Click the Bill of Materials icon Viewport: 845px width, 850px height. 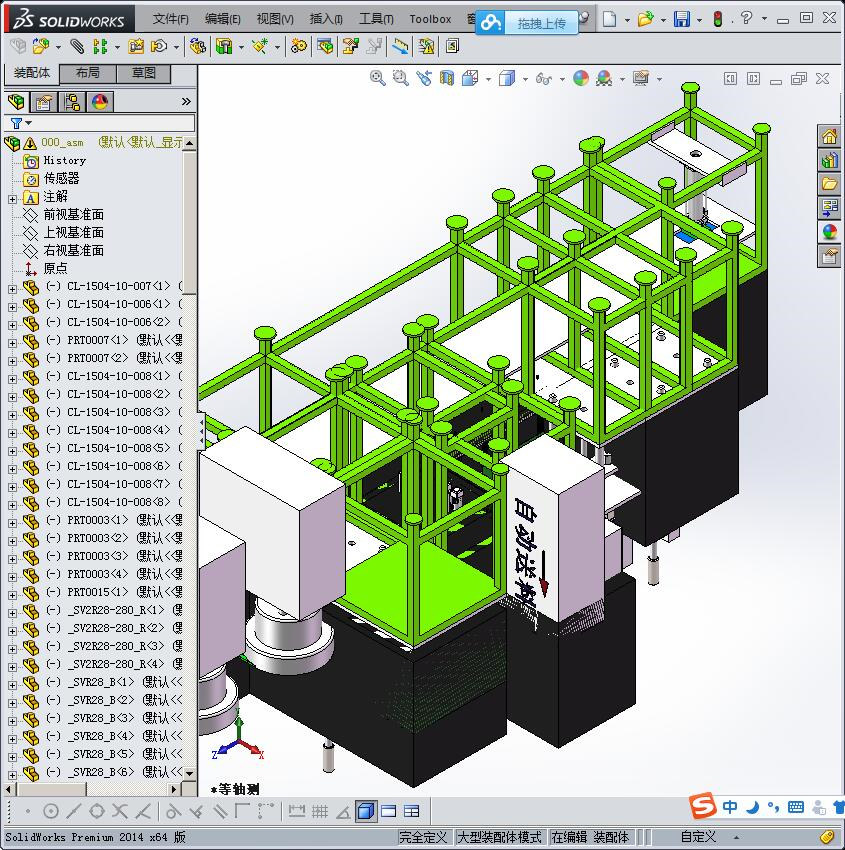click(x=325, y=47)
